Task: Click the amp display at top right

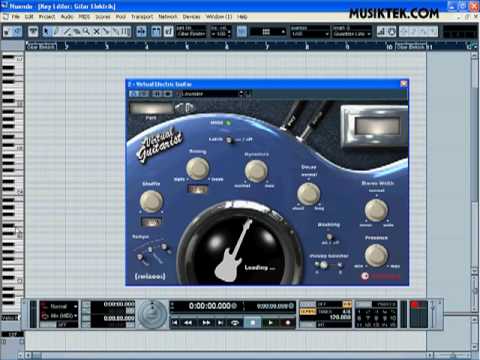Action: (x=377, y=126)
